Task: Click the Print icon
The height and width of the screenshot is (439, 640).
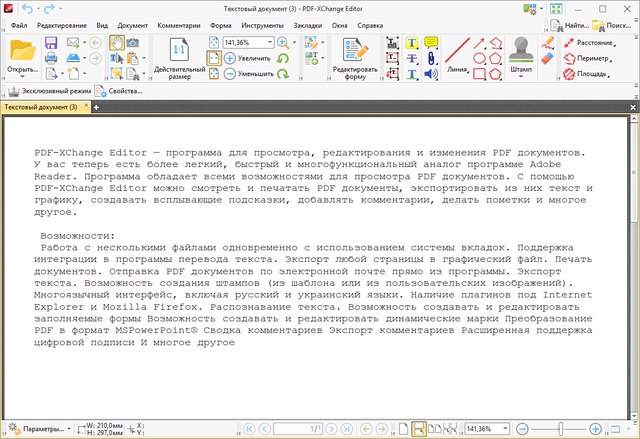Action: point(51,59)
